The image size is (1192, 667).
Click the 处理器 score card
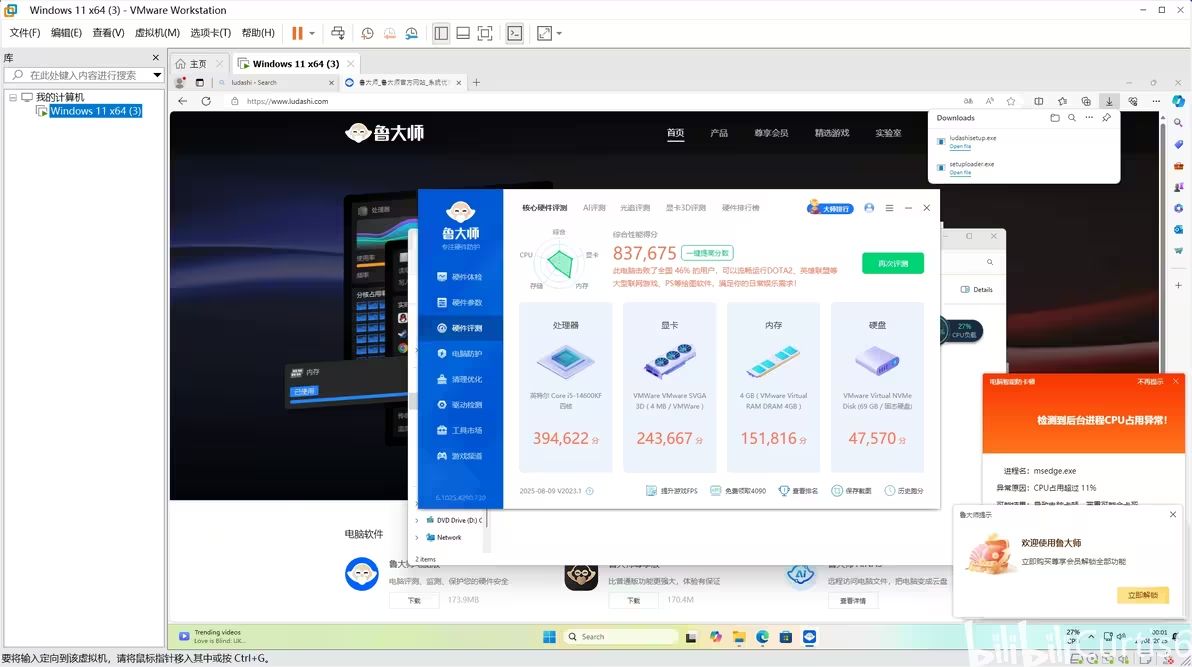566,387
